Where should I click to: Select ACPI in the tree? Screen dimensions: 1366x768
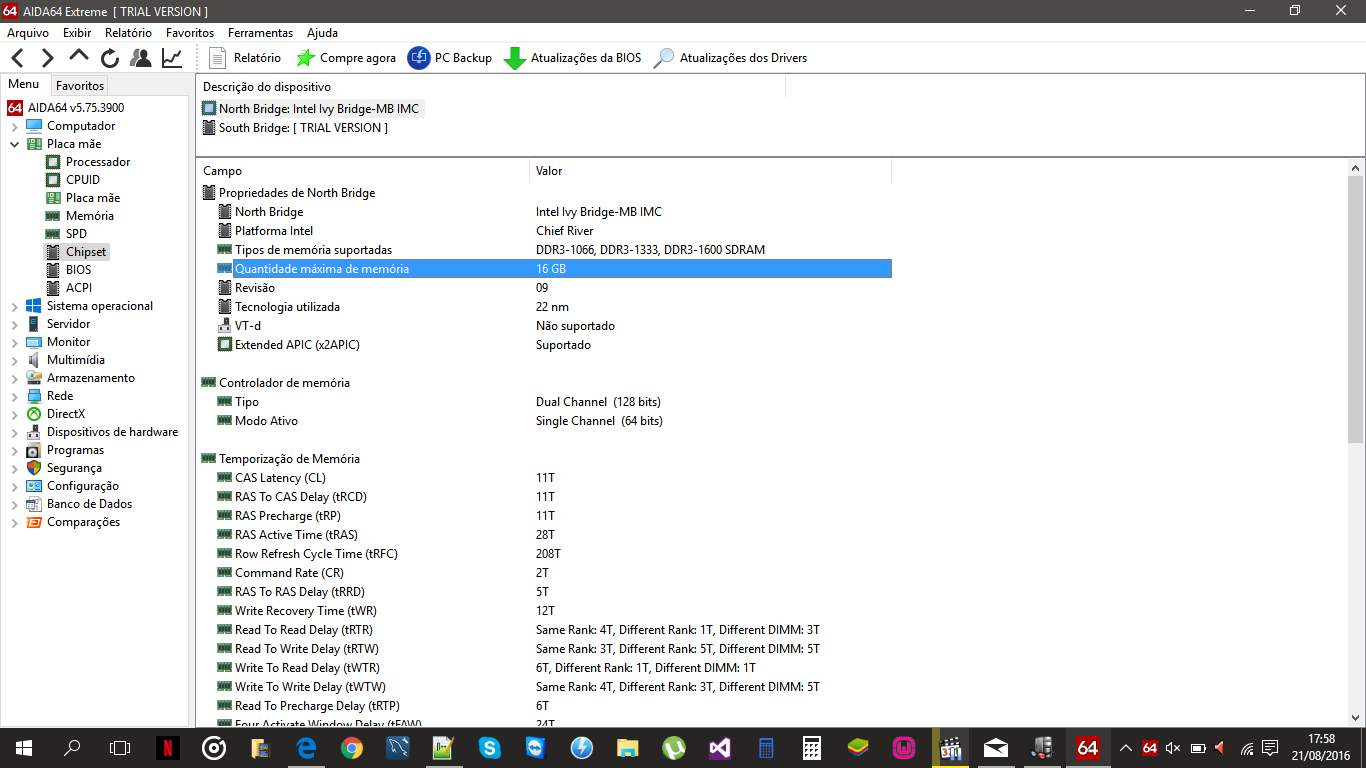[x=79, y=288]
